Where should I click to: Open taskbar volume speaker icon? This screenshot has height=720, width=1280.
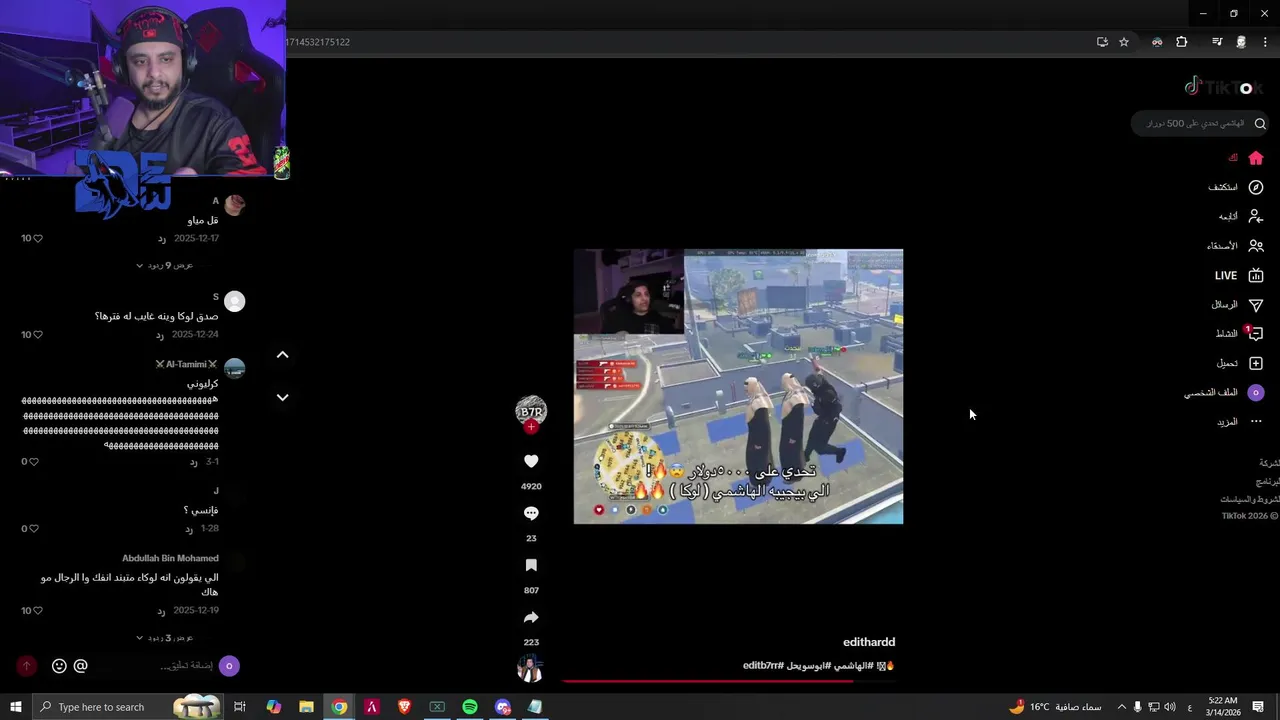(x=1170, y=707)
